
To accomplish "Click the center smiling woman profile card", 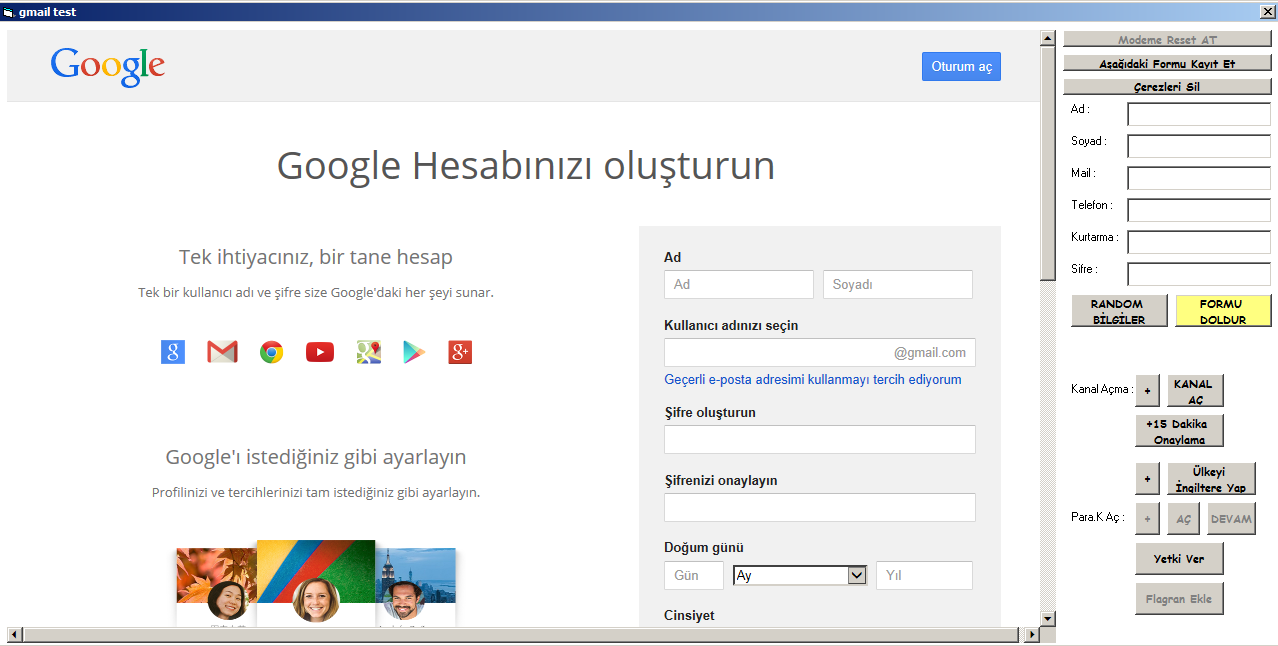I will [x=316, y=583].
